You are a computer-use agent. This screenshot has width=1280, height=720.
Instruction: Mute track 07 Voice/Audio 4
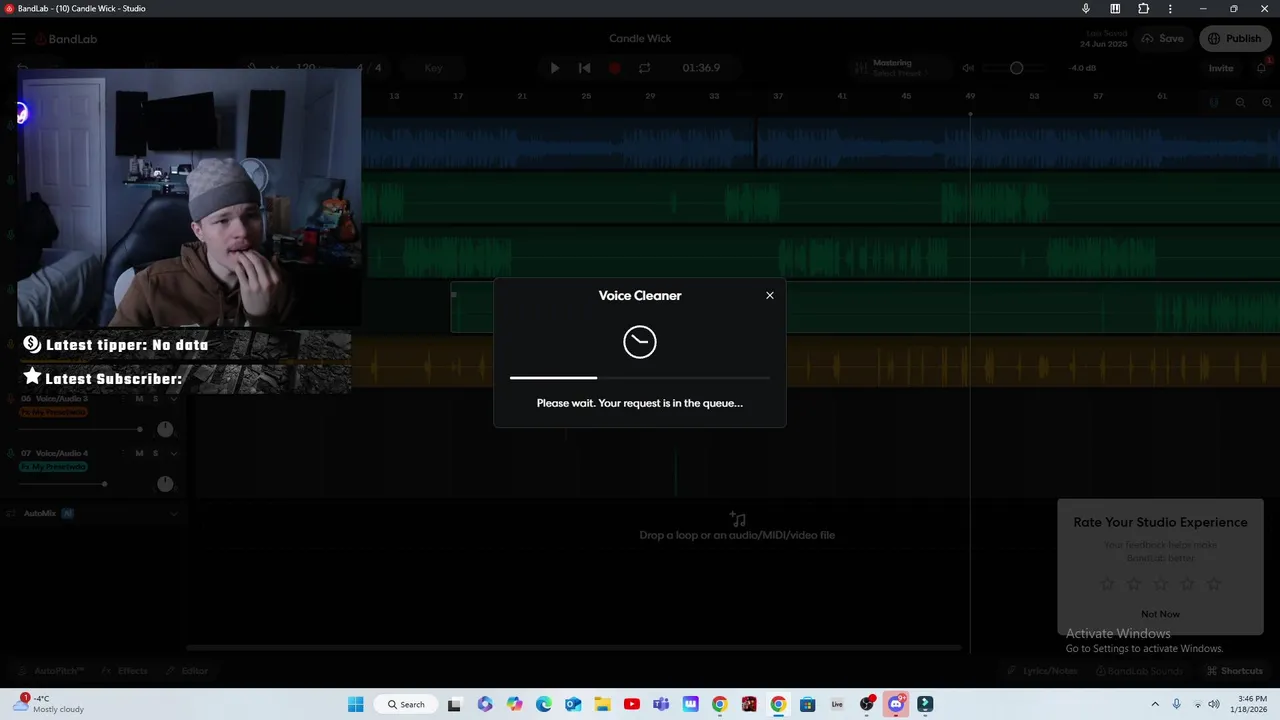139,453
